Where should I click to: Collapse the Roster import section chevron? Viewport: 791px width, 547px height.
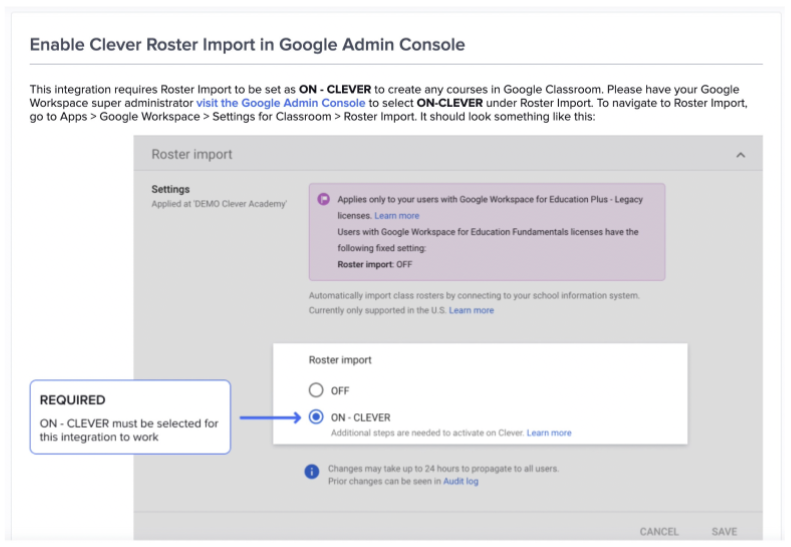(740, 155)
